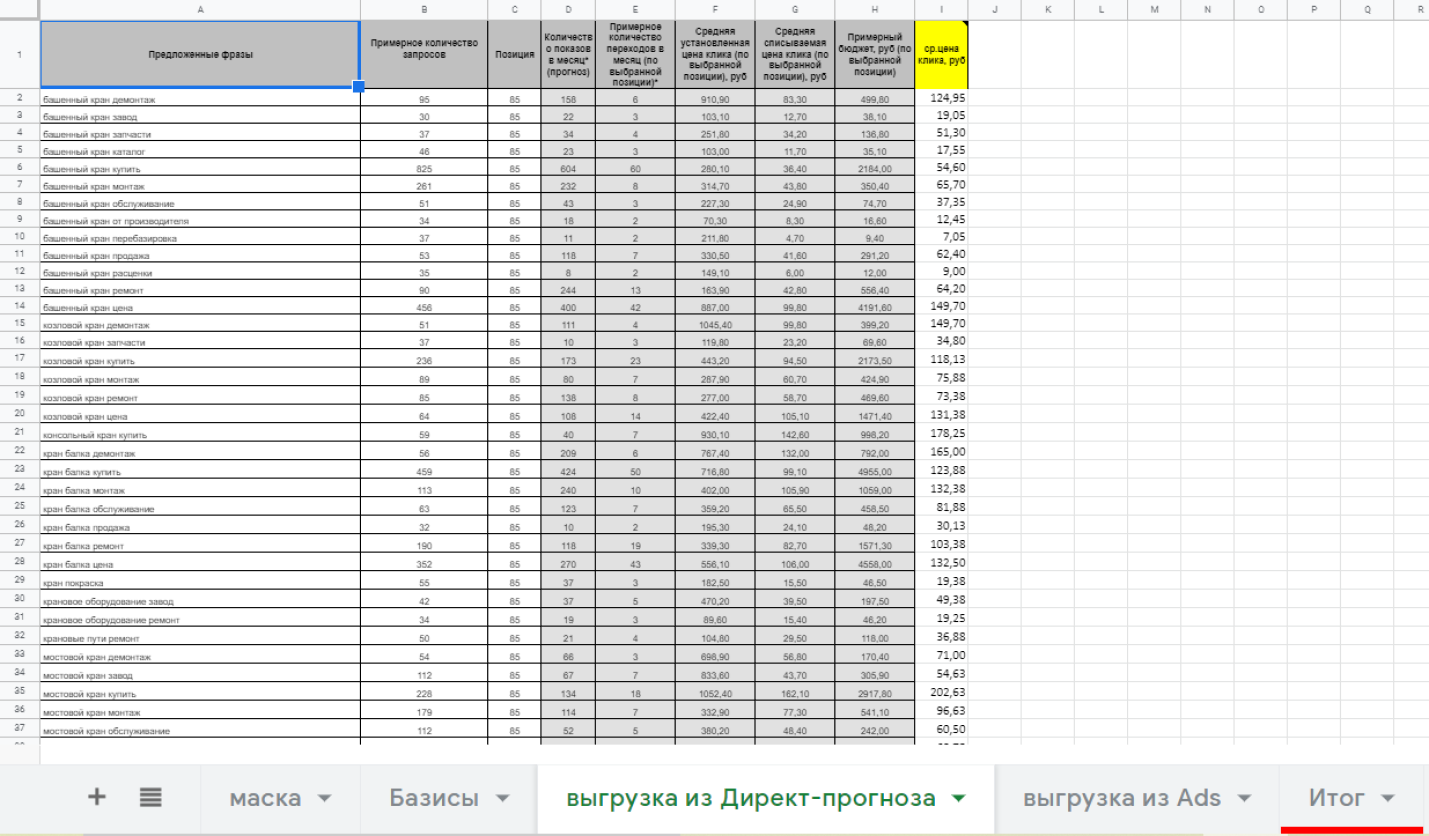Click budget value 4191,60
1429x836 pixels.
[x=874, y=308]
